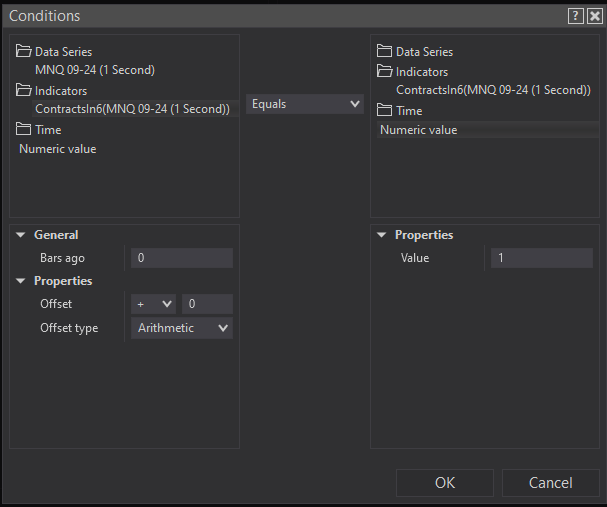Open the Equals comparison dropdown
Image resolution: width=607 pixels, height=507 pixels.
pos(305,104)
